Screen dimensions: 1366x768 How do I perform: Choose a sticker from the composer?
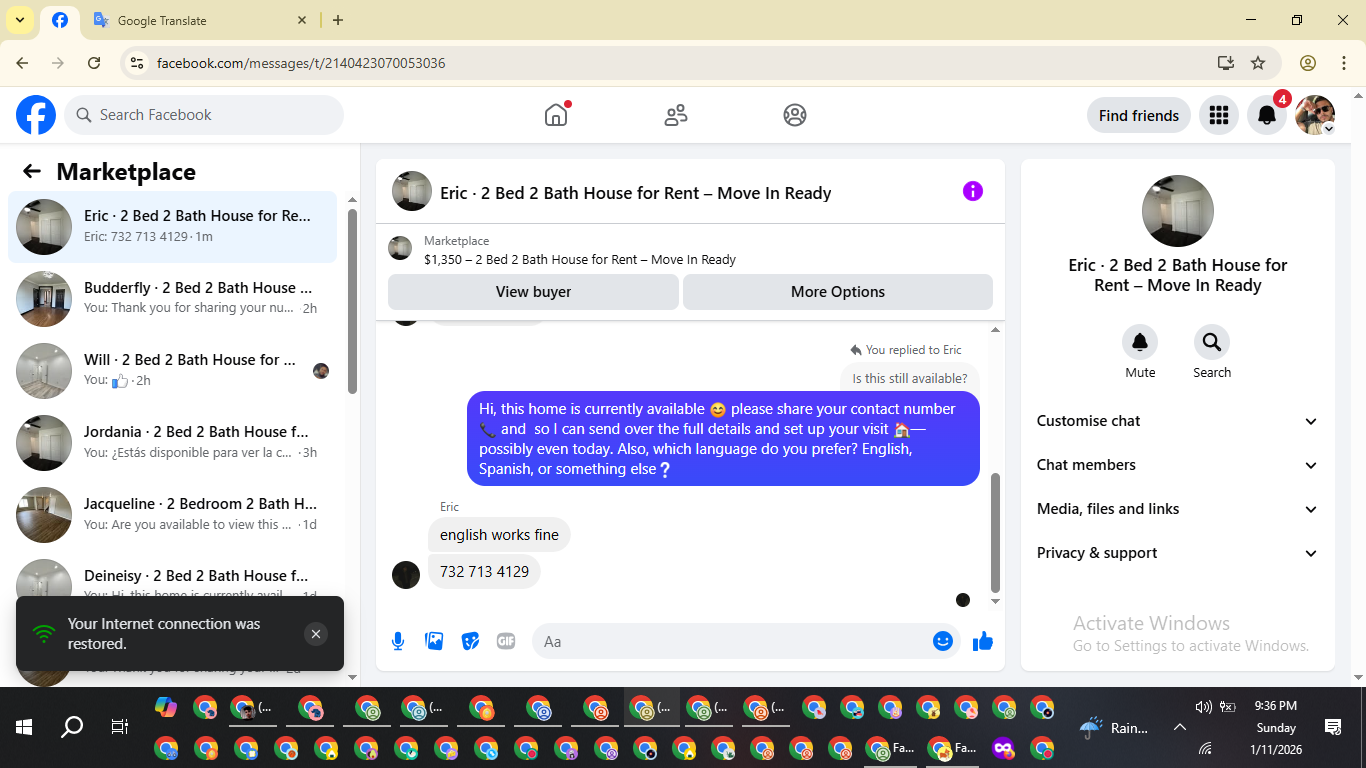click(x=470, y=641)
